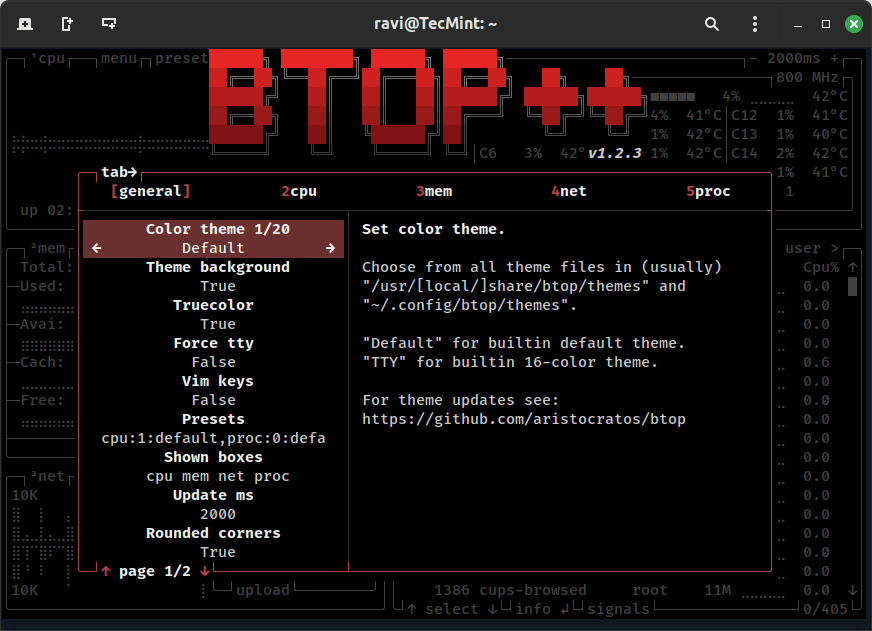Viewport: 872px width, 631px height.
Task: Switch to the 3mem options tab
Action: [434, 191]
